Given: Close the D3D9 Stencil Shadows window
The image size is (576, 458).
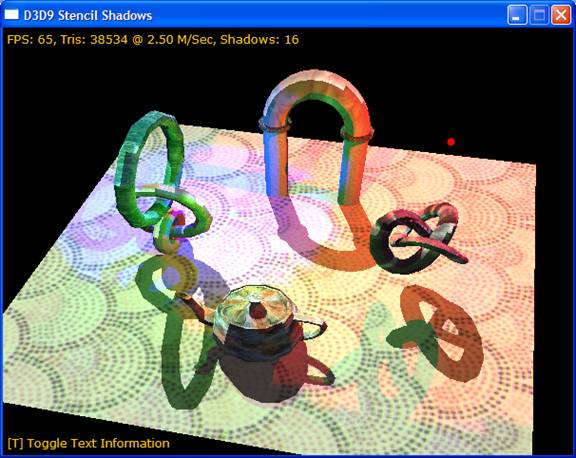Looking at the screenshot, I should click(x=561, y=15).
